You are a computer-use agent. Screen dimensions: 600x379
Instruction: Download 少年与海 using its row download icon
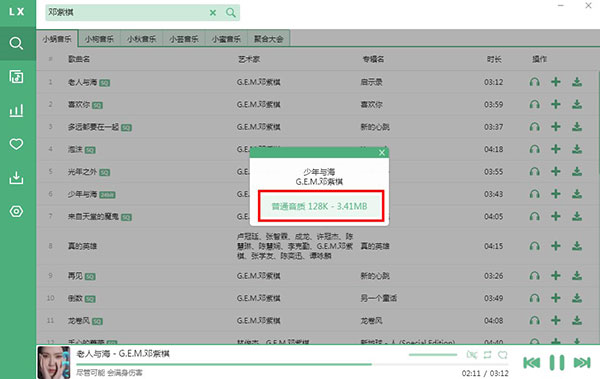tap(577, 194)
